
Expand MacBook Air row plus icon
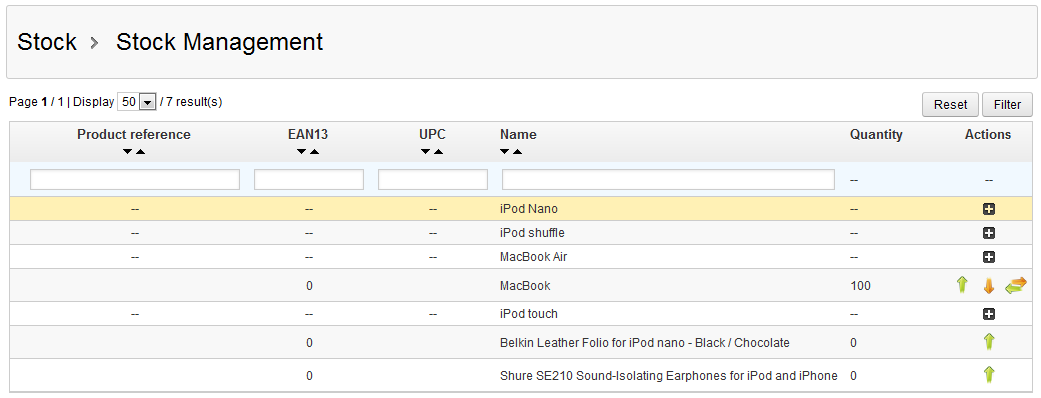click(x=989, y=257)
